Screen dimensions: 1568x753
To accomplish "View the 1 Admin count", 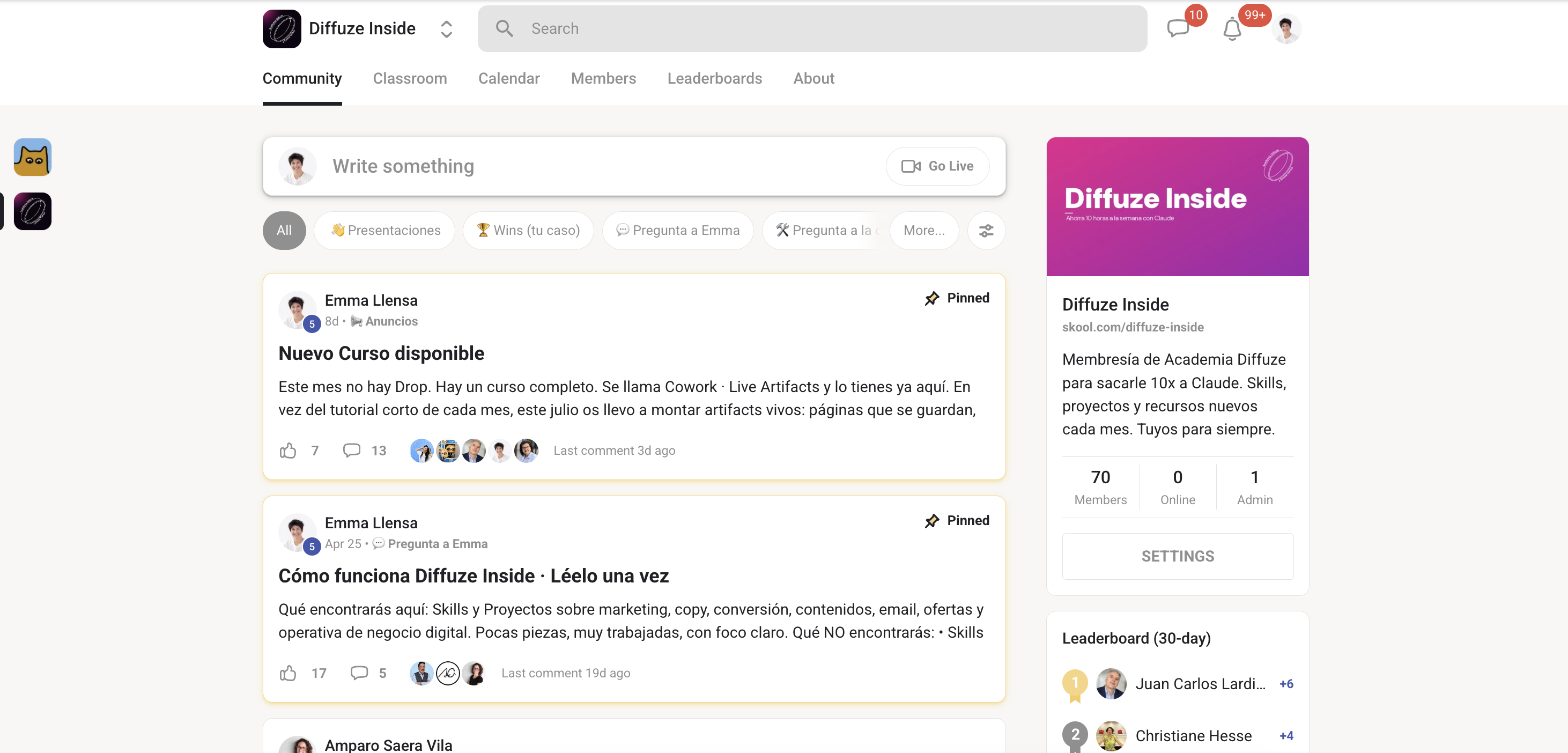I will 1254,487.
